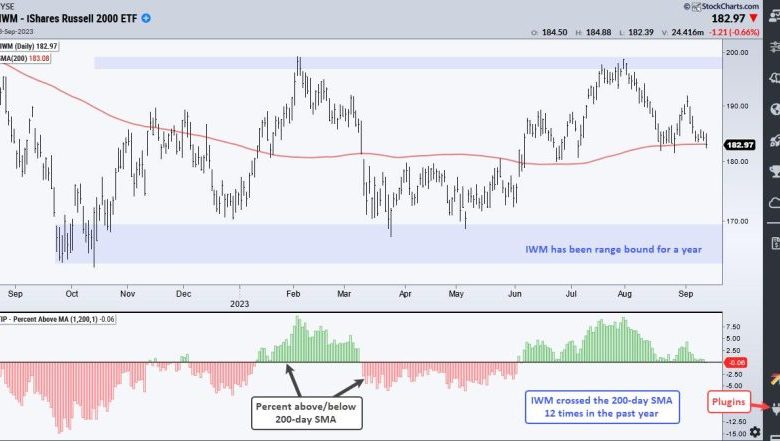Viewport: 780px width, 441px height.
Task: Select the Percent Above MA (1,200,1) indicator label
Action: click(x=58, y=319)
